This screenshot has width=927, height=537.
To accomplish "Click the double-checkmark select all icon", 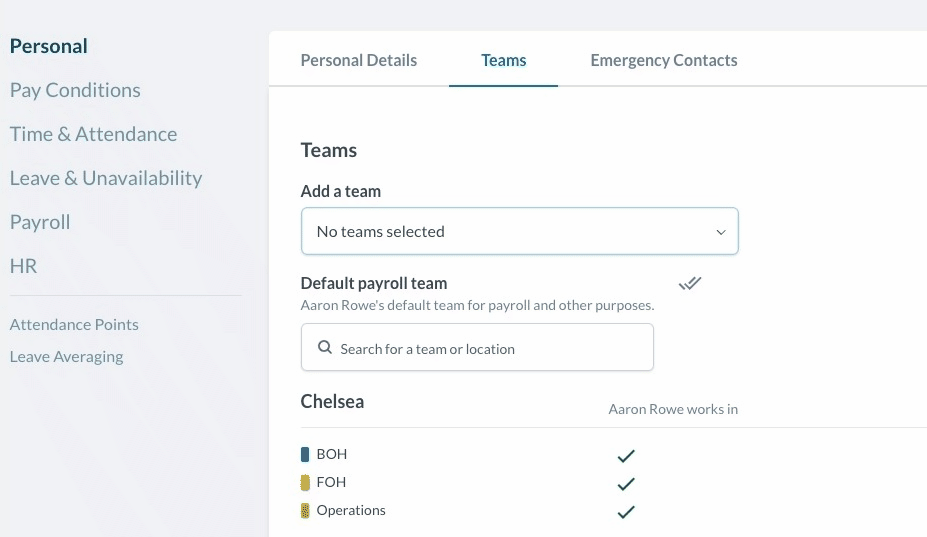I will coord(690,284).
